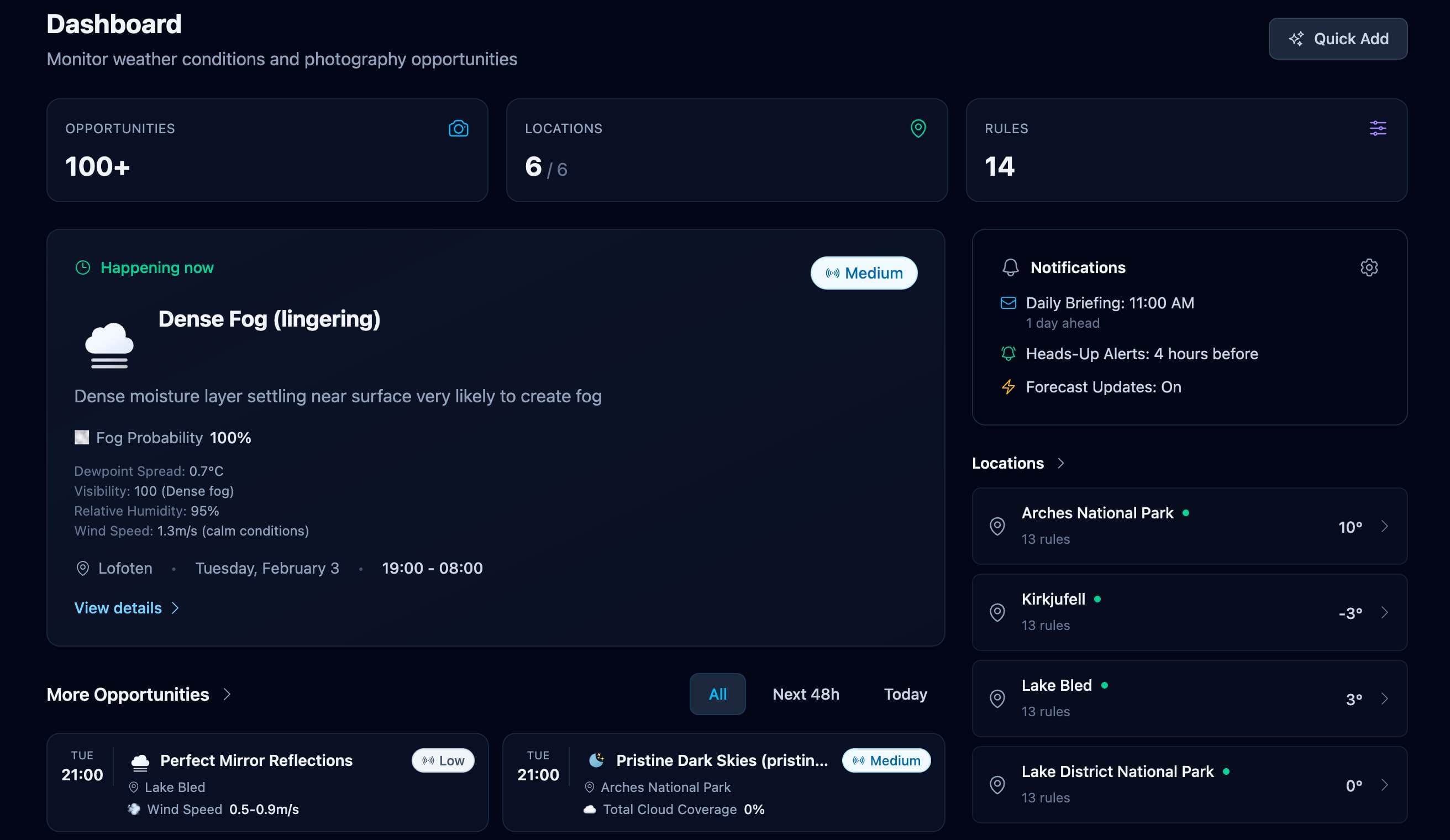Click the Forecast Updates lightning icon

click(x=1008, y=387)
